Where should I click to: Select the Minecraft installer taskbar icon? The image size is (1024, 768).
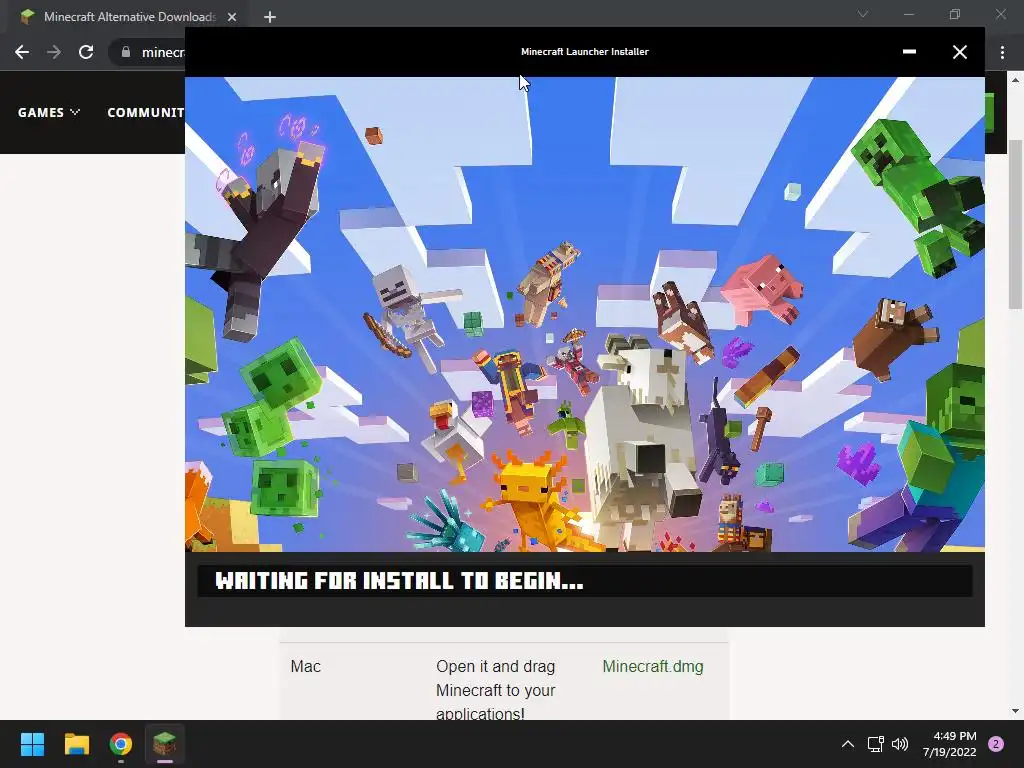[165, 744]
